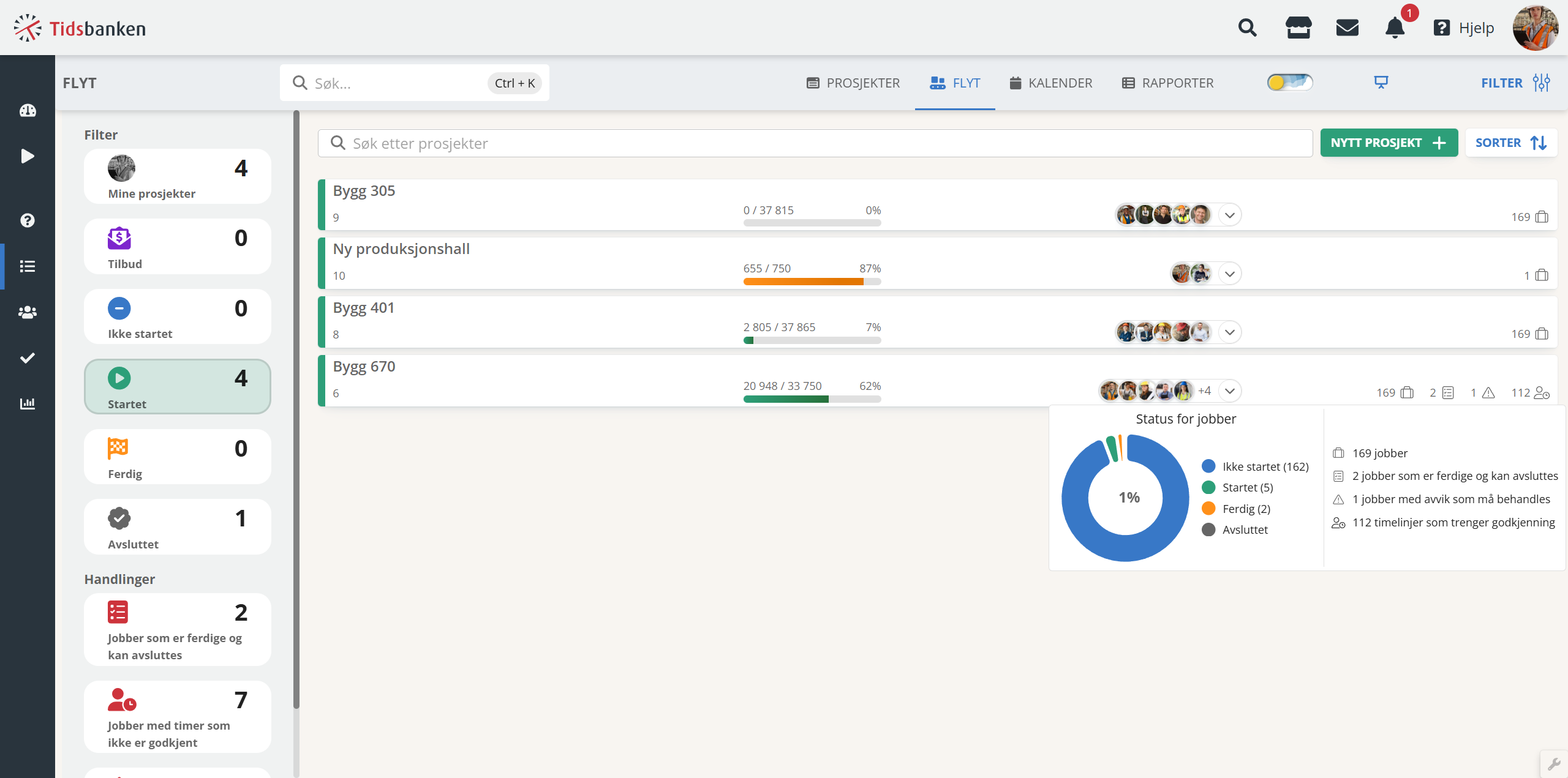Toggle the Startet filter card
This screenshot has width=1568, height=778.
coord(178,387)
